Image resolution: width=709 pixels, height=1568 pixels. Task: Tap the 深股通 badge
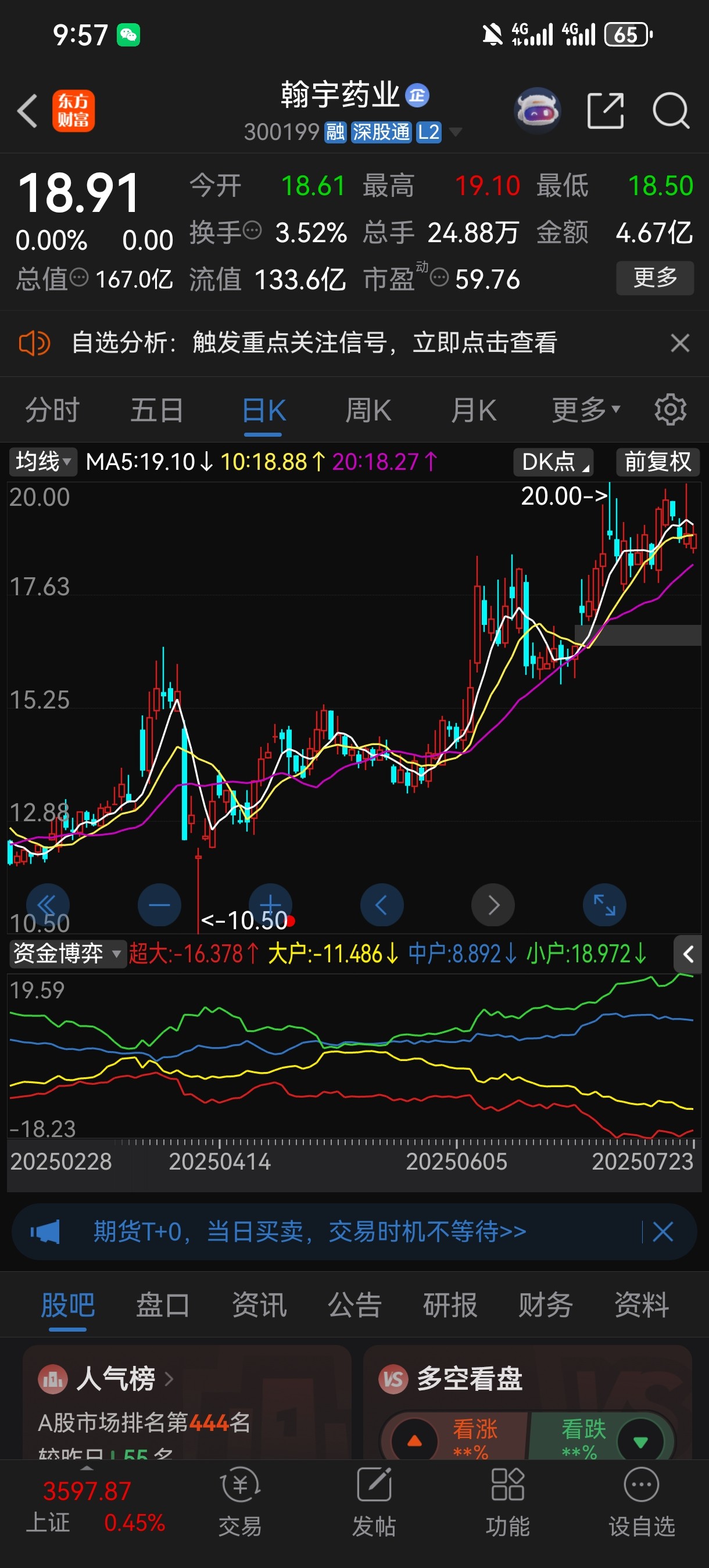tap(381, 132)
